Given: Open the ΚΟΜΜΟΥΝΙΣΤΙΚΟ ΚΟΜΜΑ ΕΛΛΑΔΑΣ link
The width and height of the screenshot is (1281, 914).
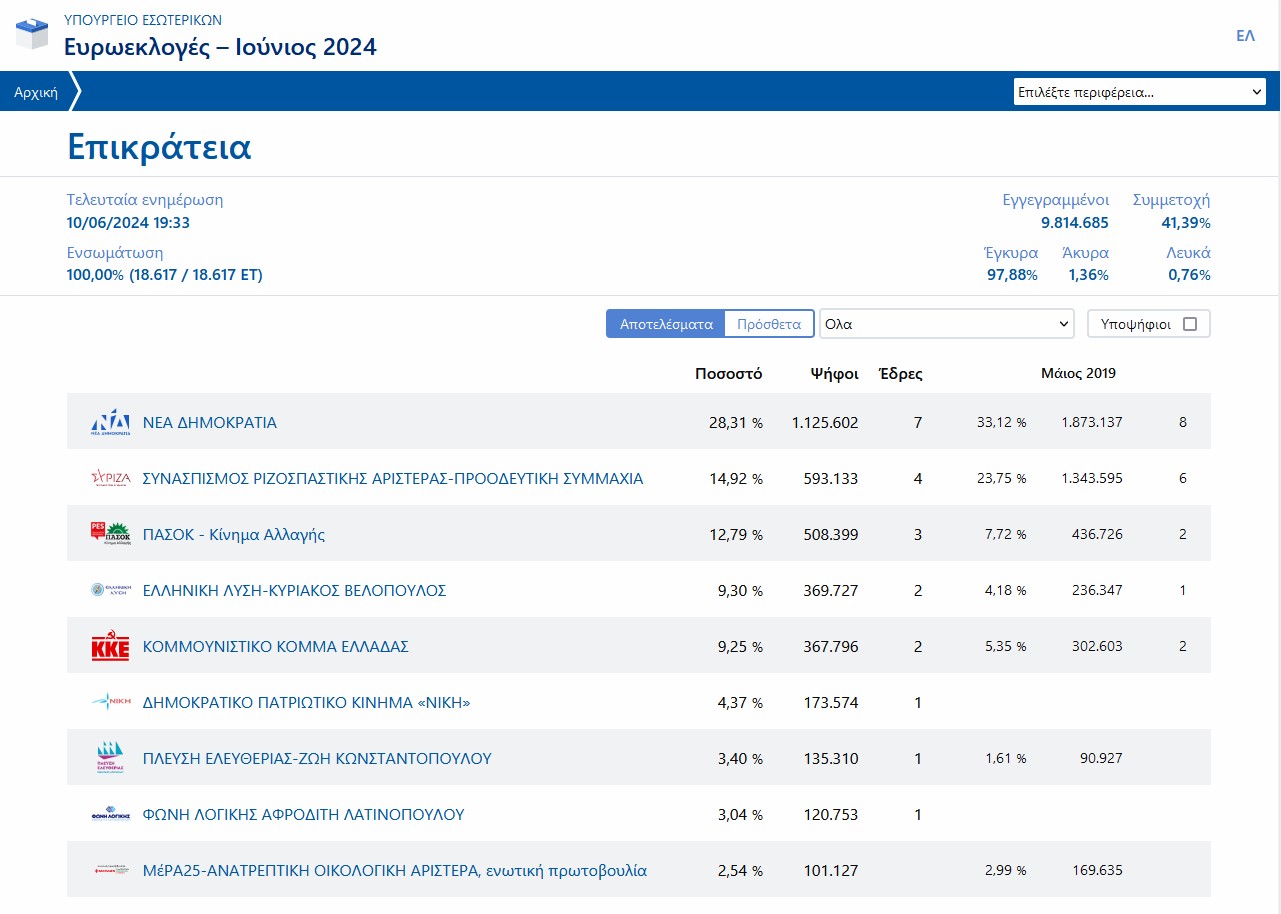Looking at the screenshot, I should tap(276, 646).
